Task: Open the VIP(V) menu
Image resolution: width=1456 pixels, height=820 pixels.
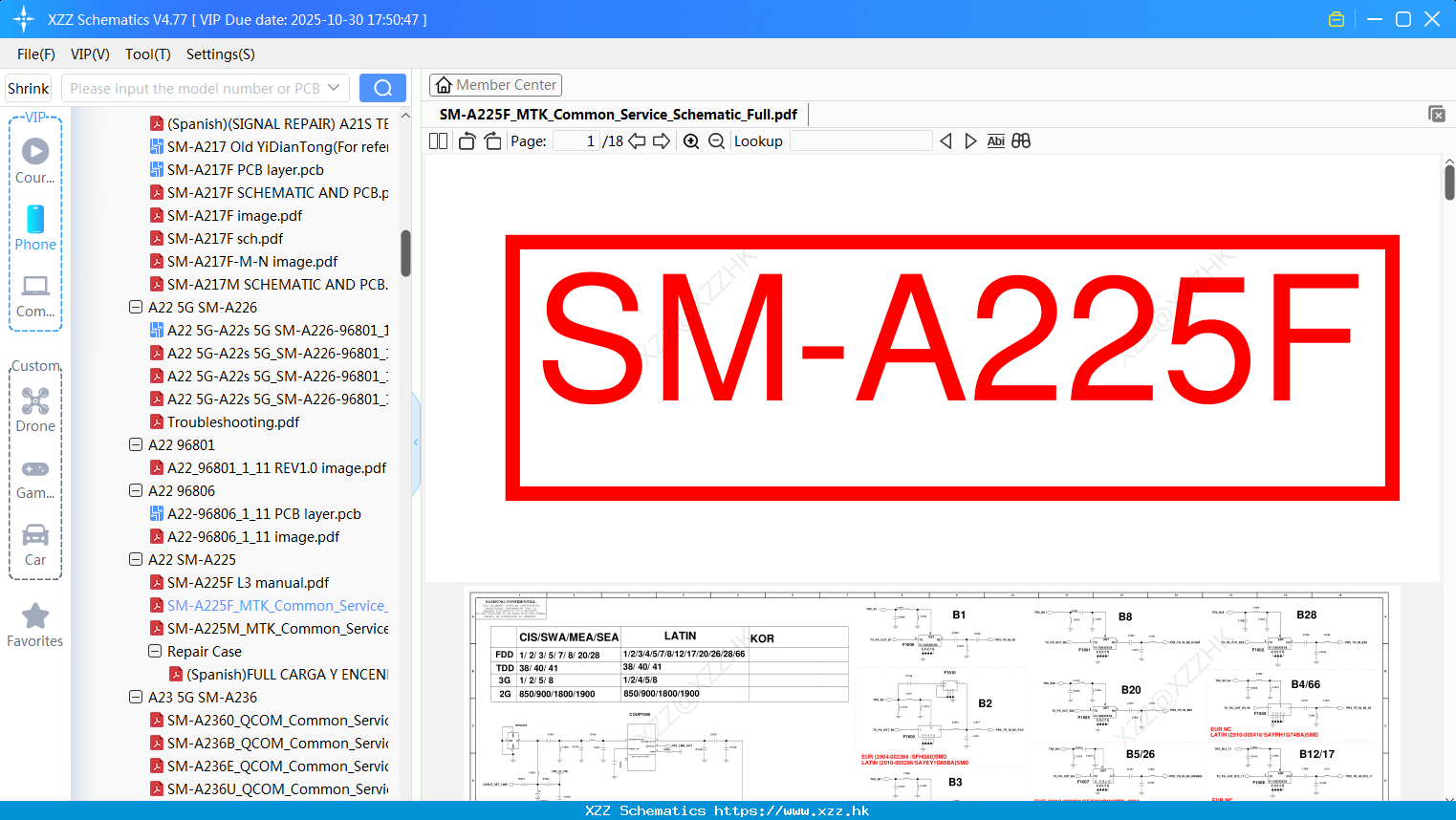Action: (x=90, y=54)
